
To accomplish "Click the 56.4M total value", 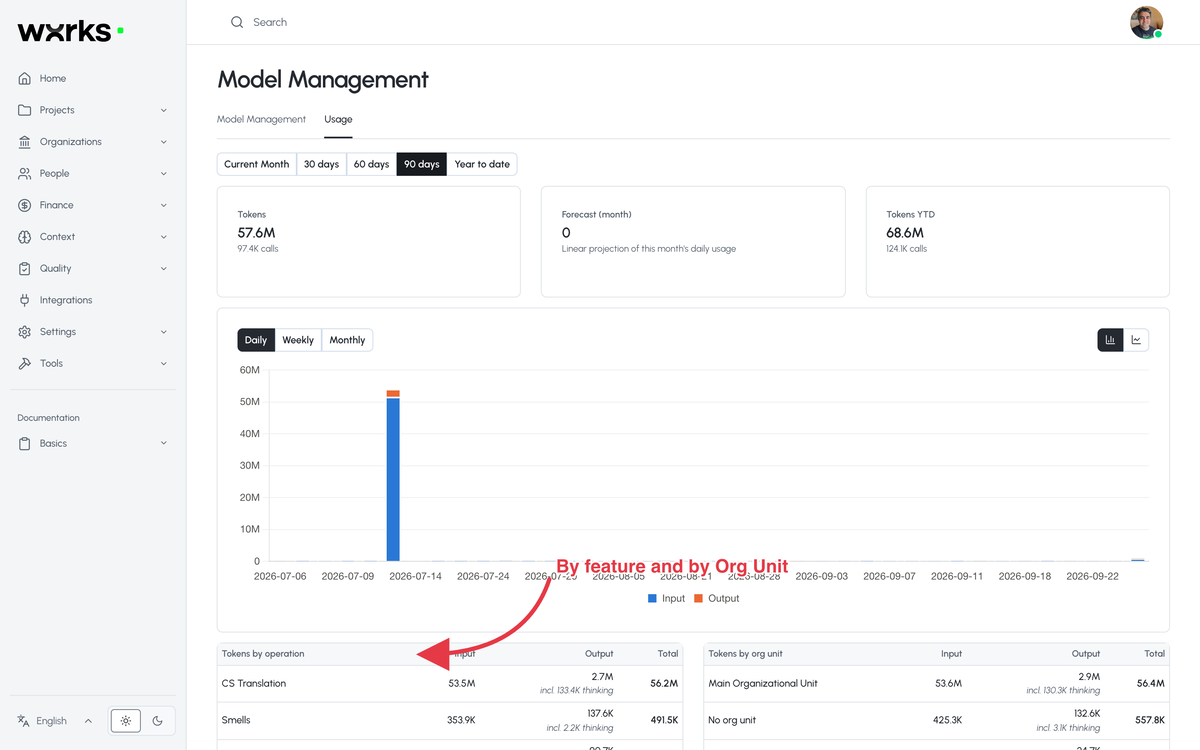I will pos(1151,684).
